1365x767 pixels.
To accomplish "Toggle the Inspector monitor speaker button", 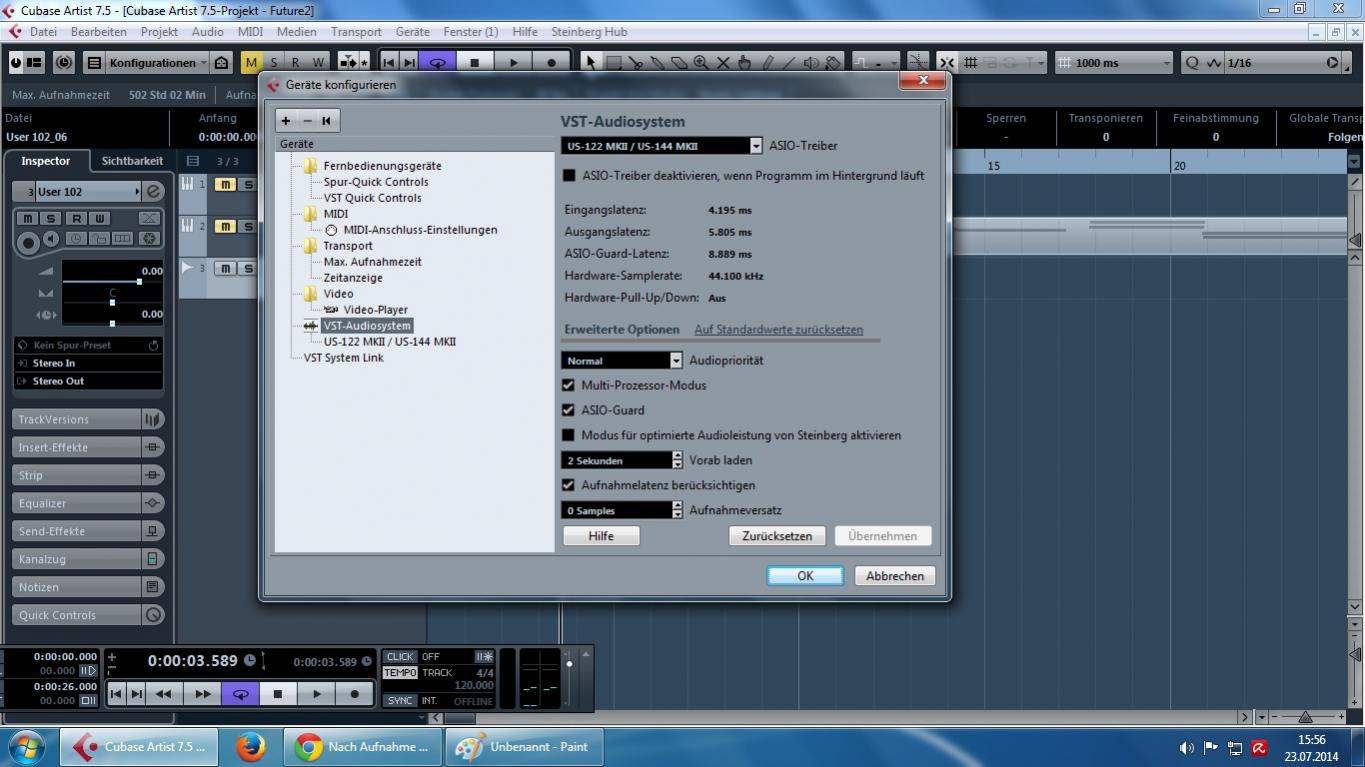I will (x=51, y=239).
